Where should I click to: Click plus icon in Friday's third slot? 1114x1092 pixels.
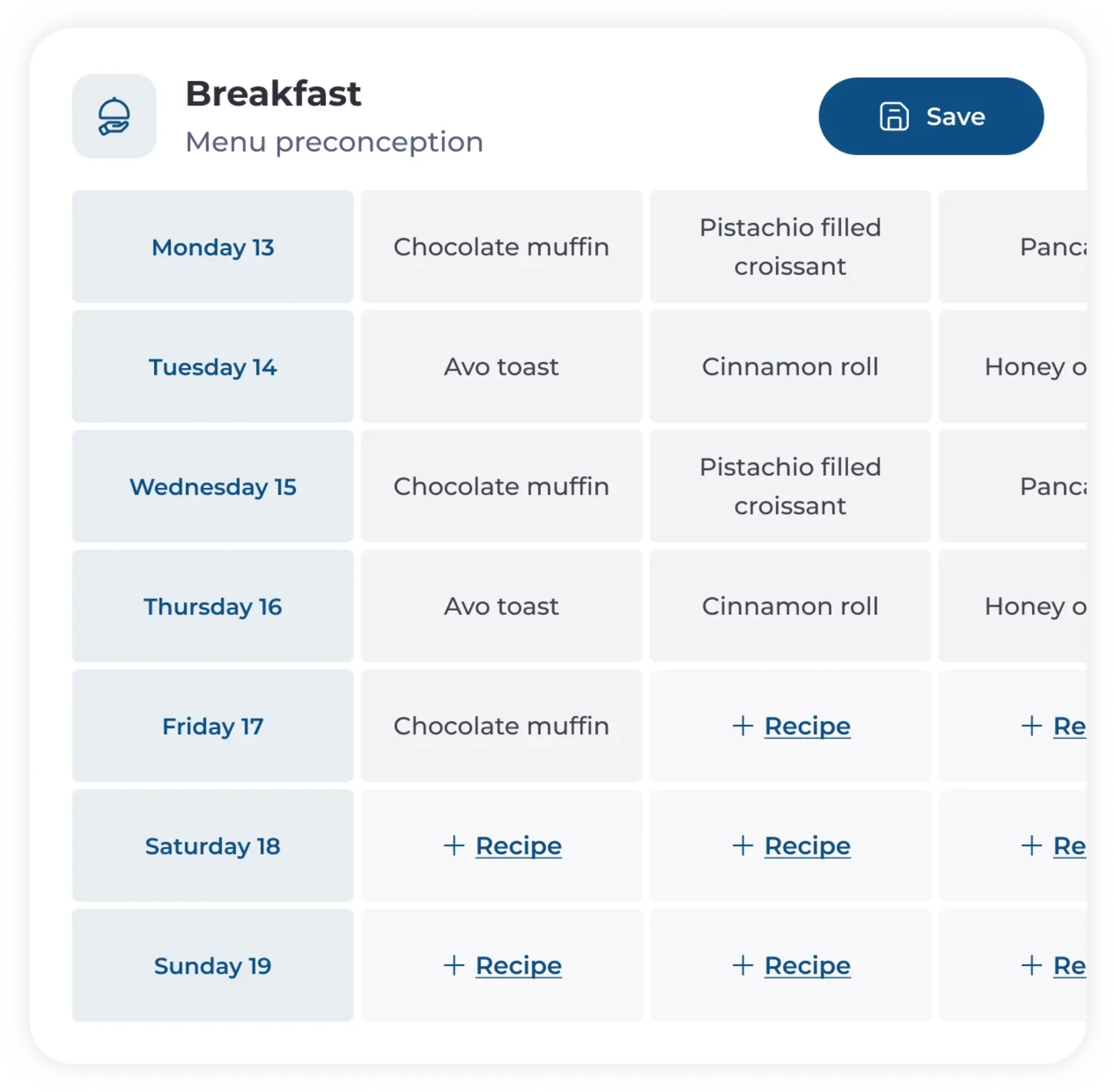(x=1032, y=726)
